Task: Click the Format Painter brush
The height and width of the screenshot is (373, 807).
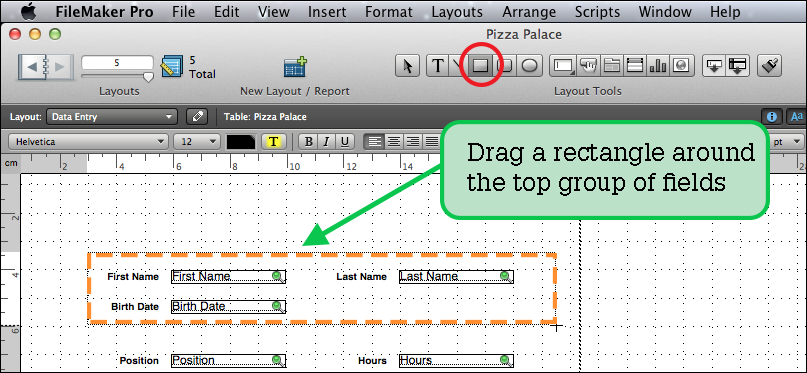Action: click(770, 66)
